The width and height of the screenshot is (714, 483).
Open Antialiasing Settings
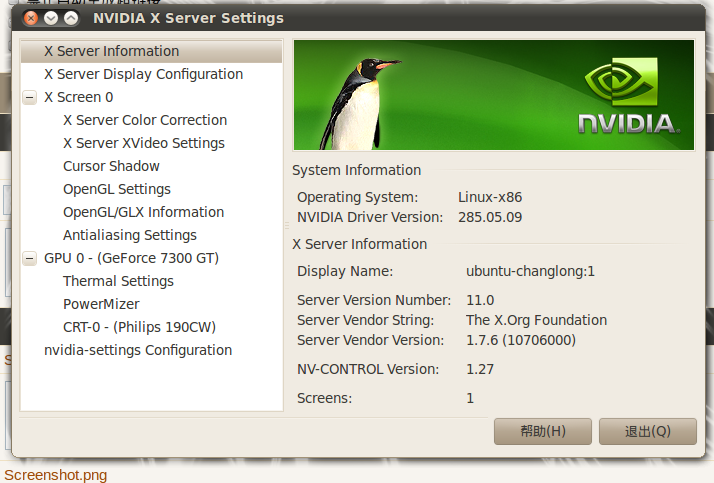click(x=129, y=235)
